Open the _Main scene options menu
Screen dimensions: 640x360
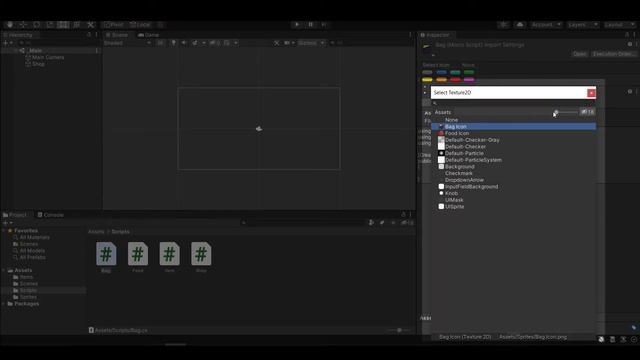point(97,51)
